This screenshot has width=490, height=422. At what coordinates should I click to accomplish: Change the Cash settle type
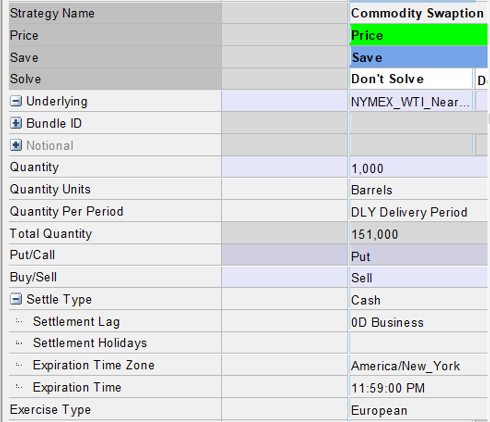[419, 299]
